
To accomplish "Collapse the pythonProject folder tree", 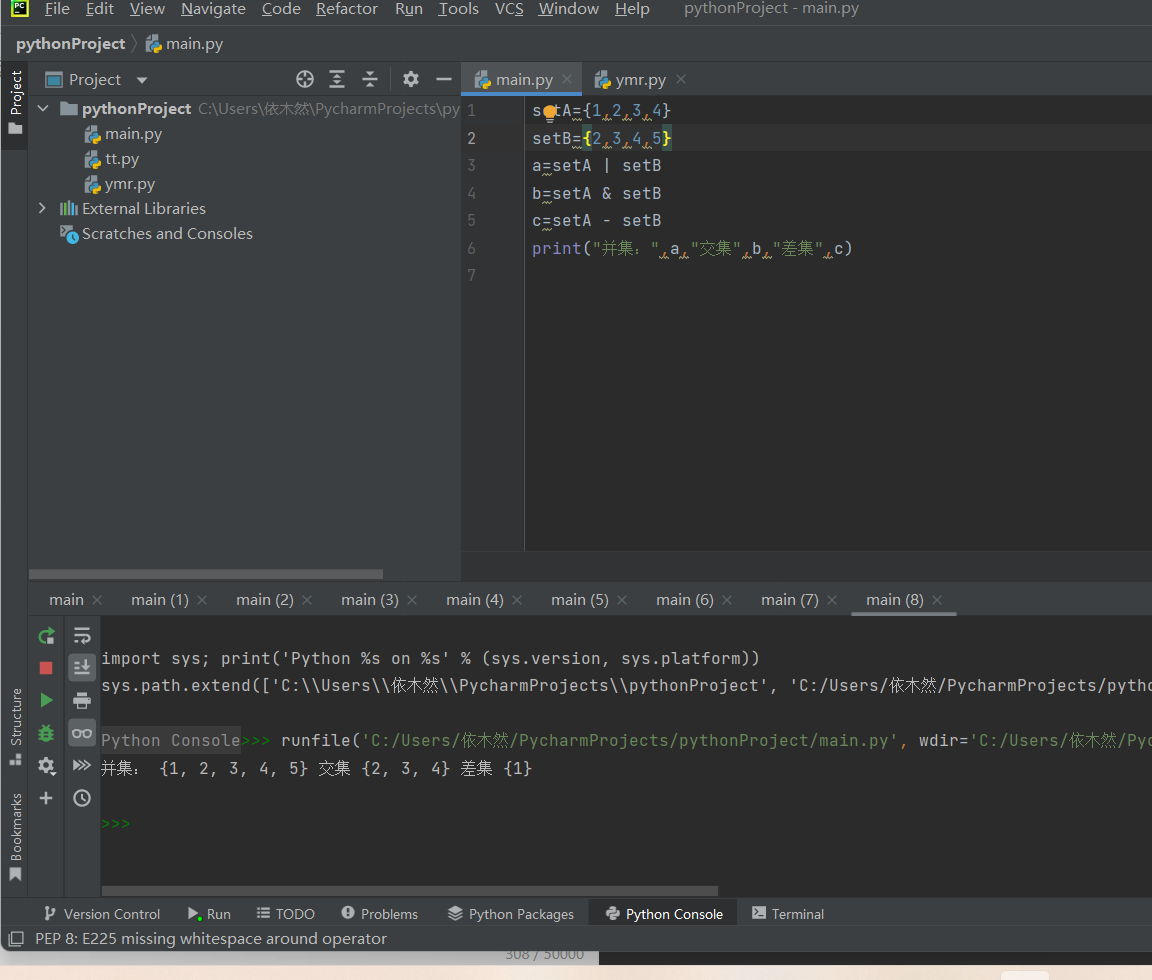I will click(x=42, y=108).
